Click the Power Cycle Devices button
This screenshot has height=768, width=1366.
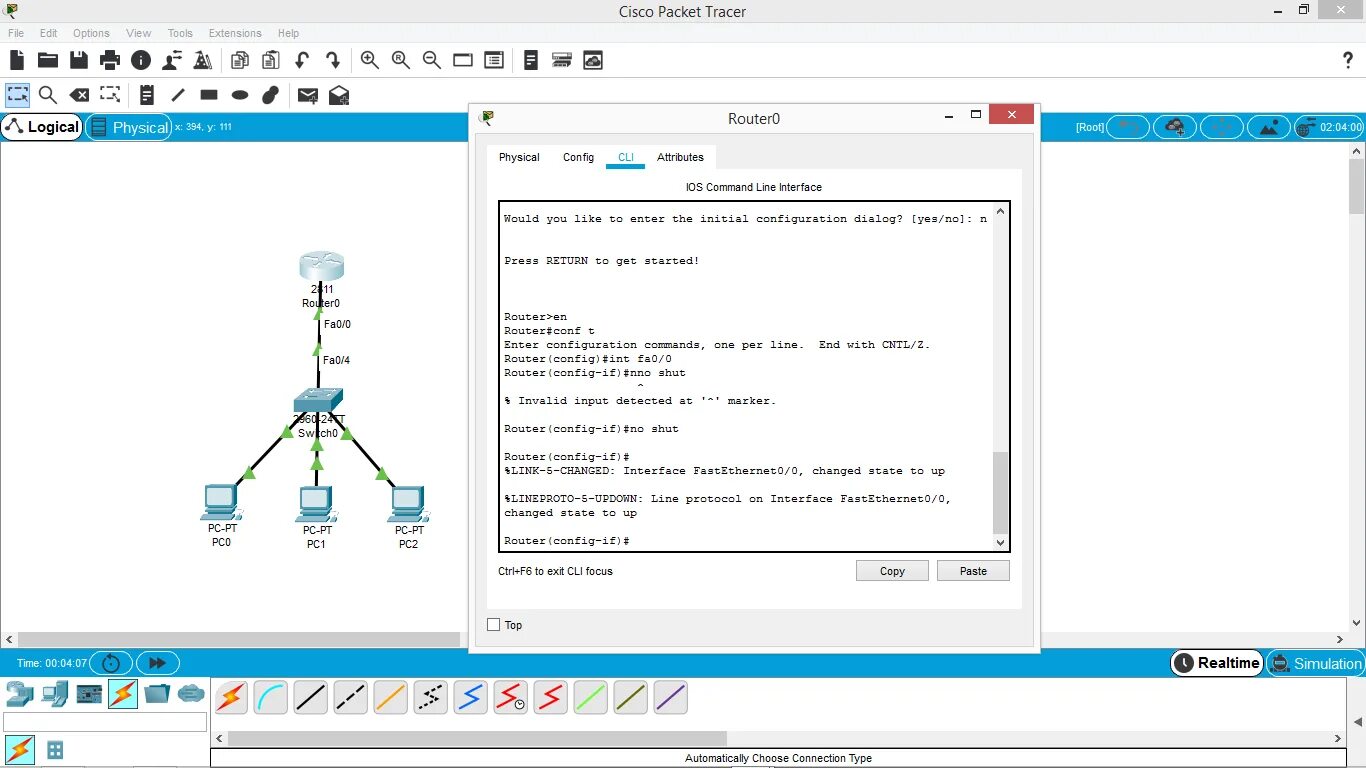111,663
